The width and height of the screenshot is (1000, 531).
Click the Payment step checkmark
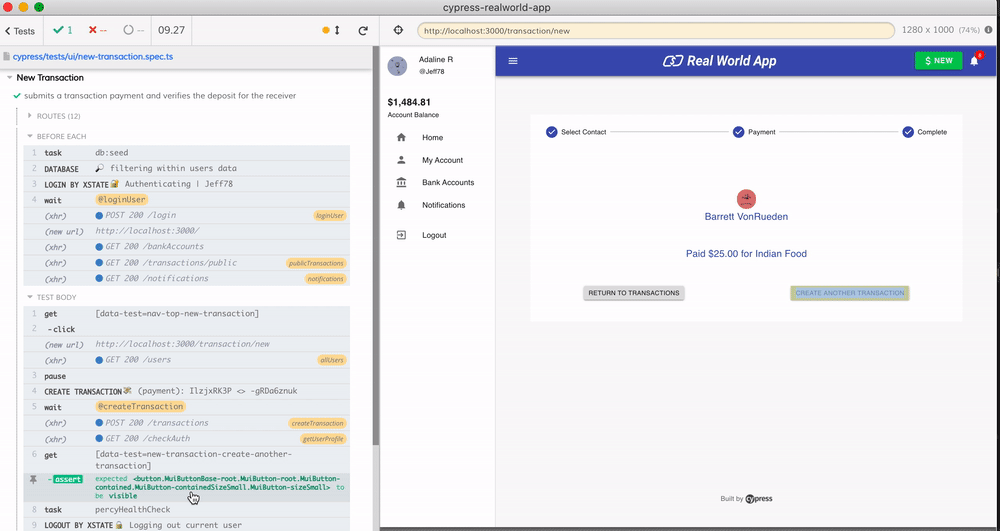(x=739, y=132)
